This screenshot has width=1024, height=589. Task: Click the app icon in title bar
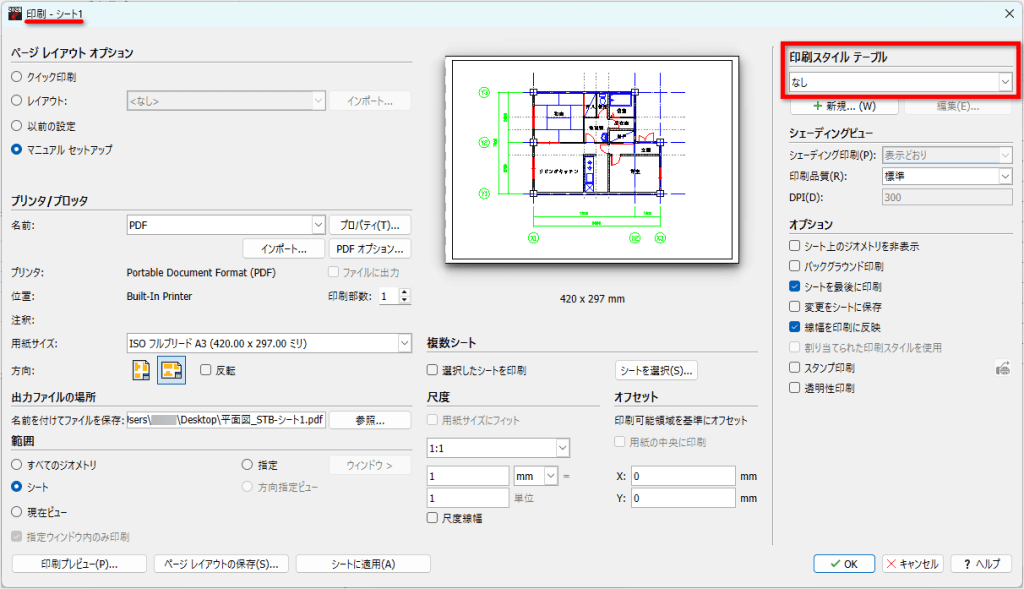[14, 13]
